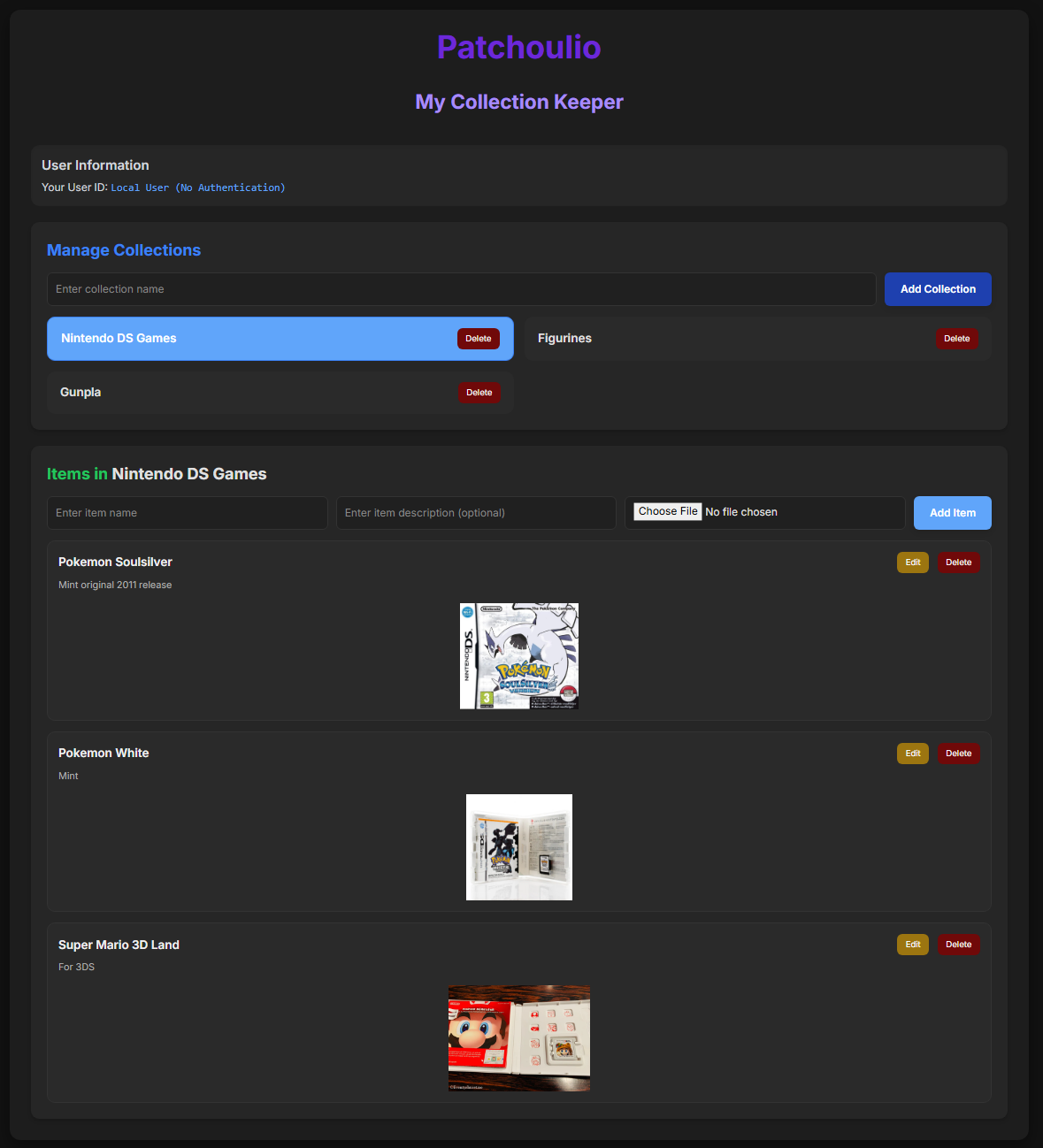Delete the Pokemon White item
Viewport: 1043px width, 1148px height.
959,754
